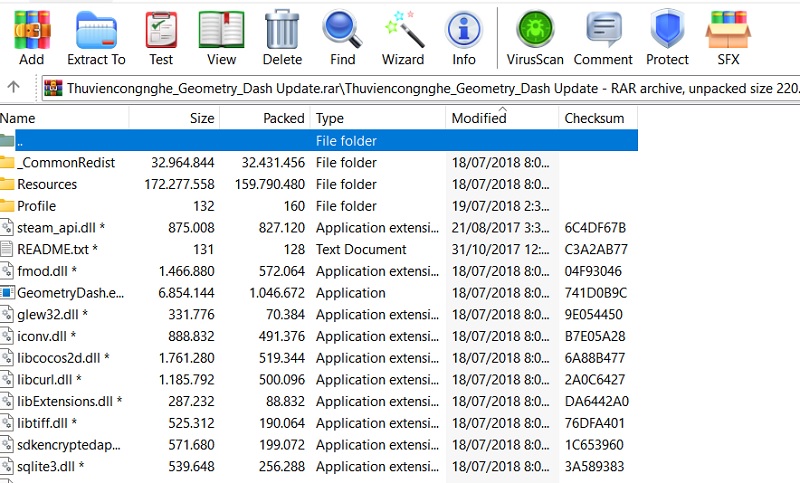Open the Find magnifier tool
Viewport: 800px width, 483px height.
click(342, 38)
